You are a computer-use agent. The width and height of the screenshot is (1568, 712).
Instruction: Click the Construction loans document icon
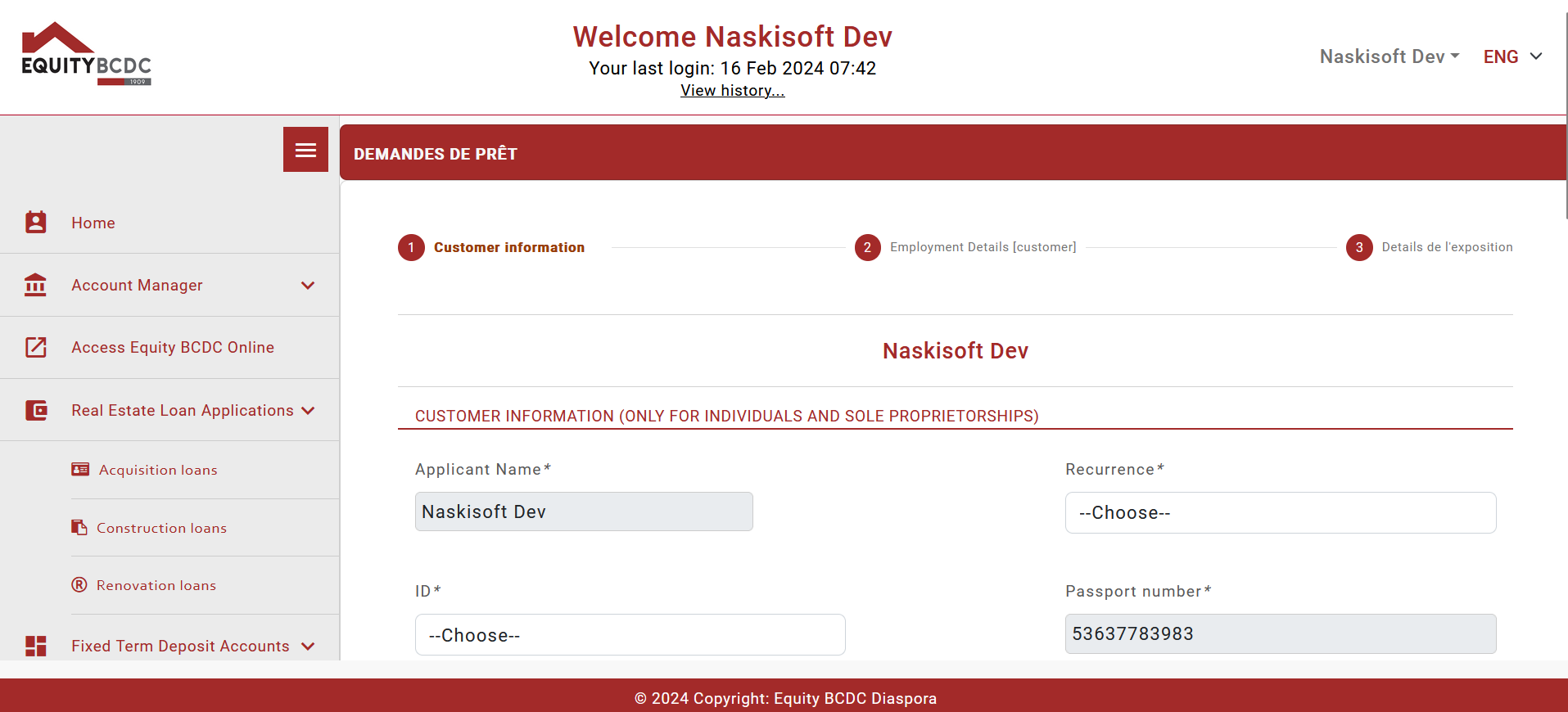pyautogui.click(x=79, y=527)
